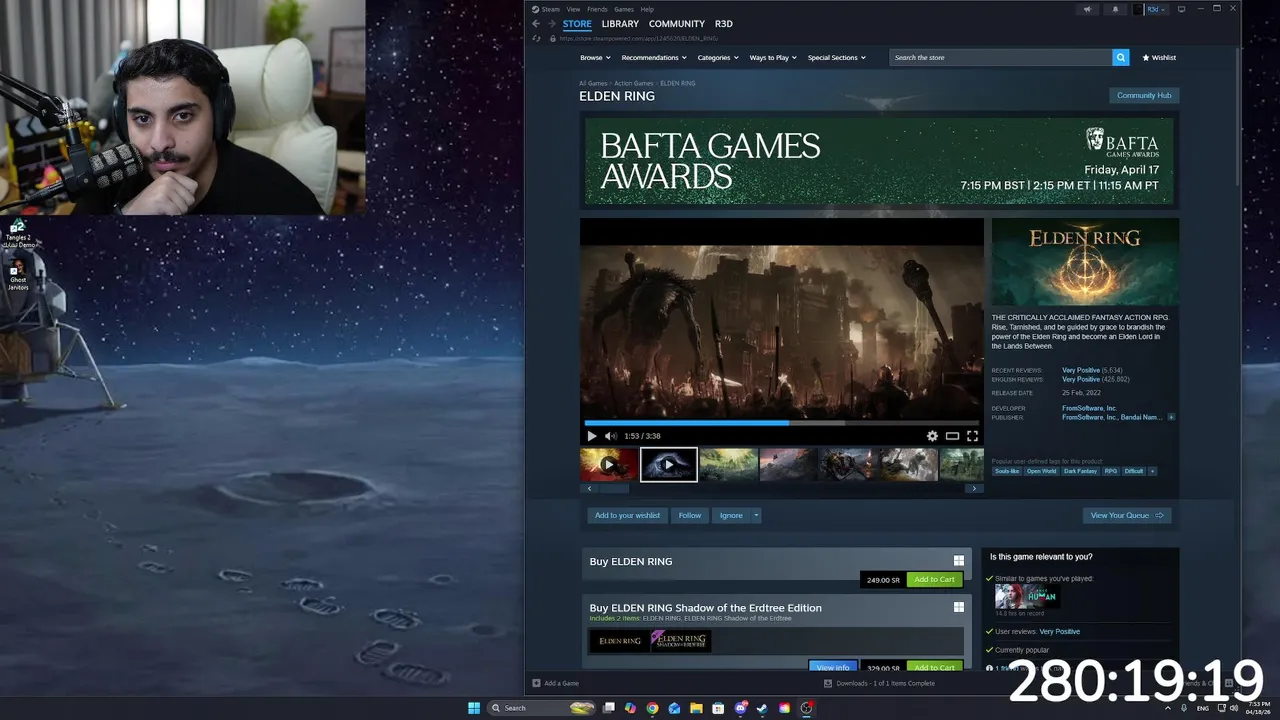Viewport: 1280px width, 720px height.
Task: Mute the trailer volume speaker icon
Action: 610,436
